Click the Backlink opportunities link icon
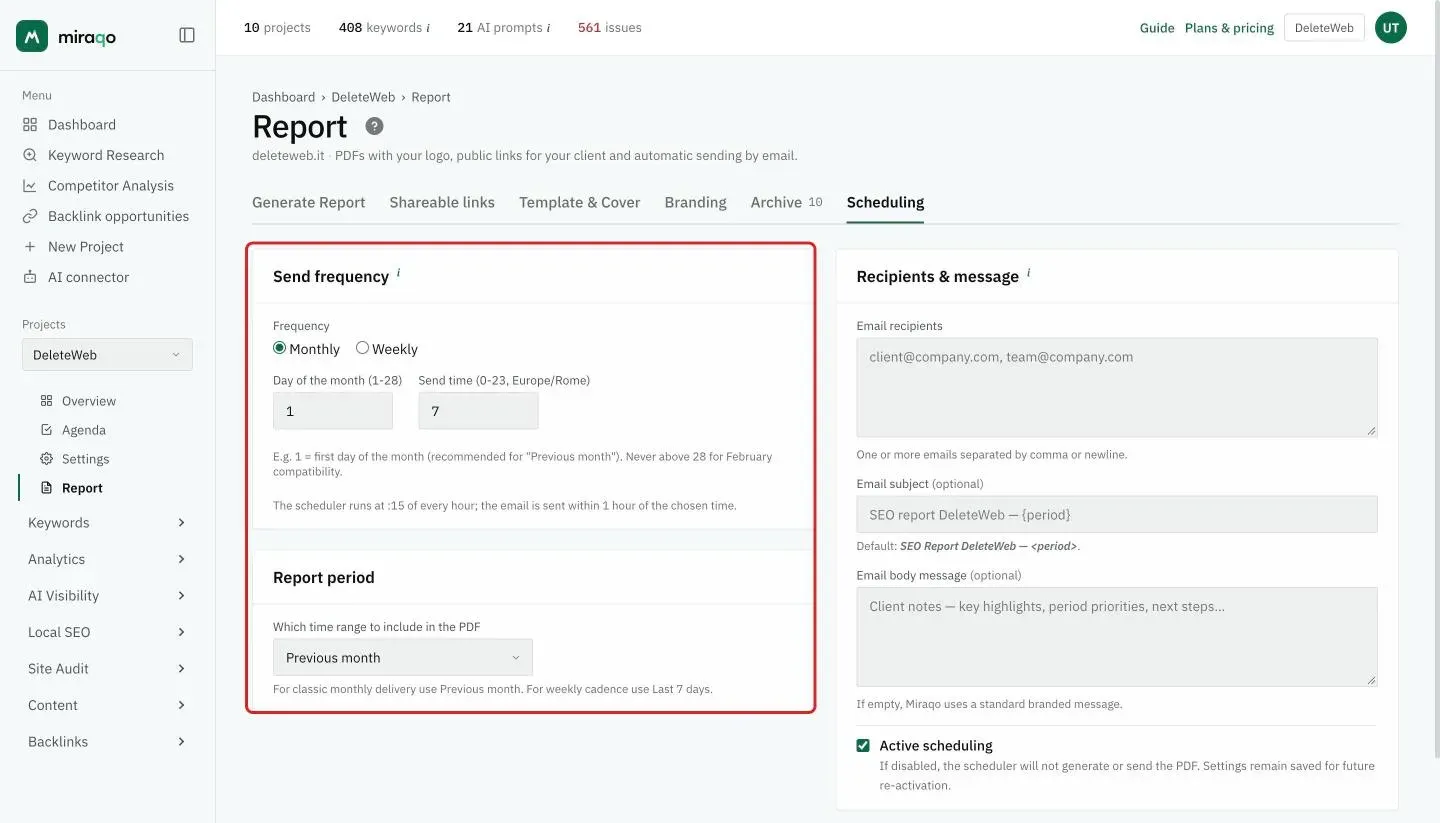Viewport: 1440px width, 823px height. (30, 216)
